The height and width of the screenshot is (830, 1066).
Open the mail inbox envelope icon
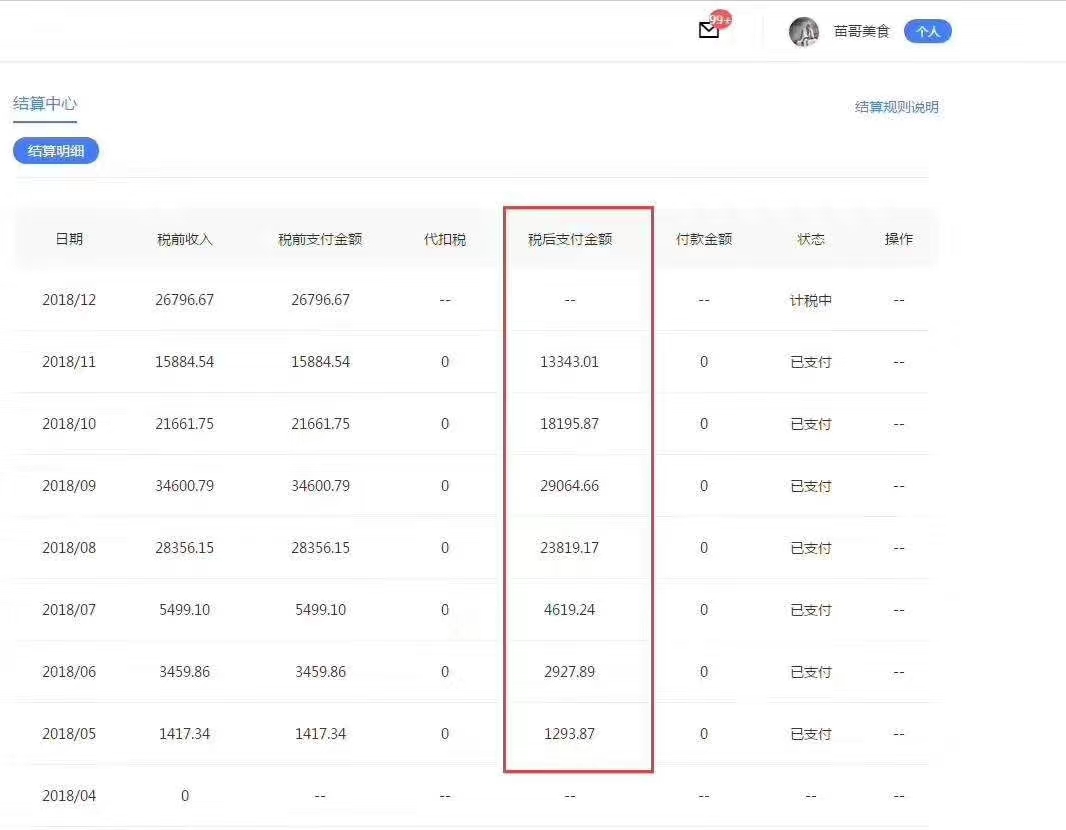pyautogui.click(x=708, y=31)
